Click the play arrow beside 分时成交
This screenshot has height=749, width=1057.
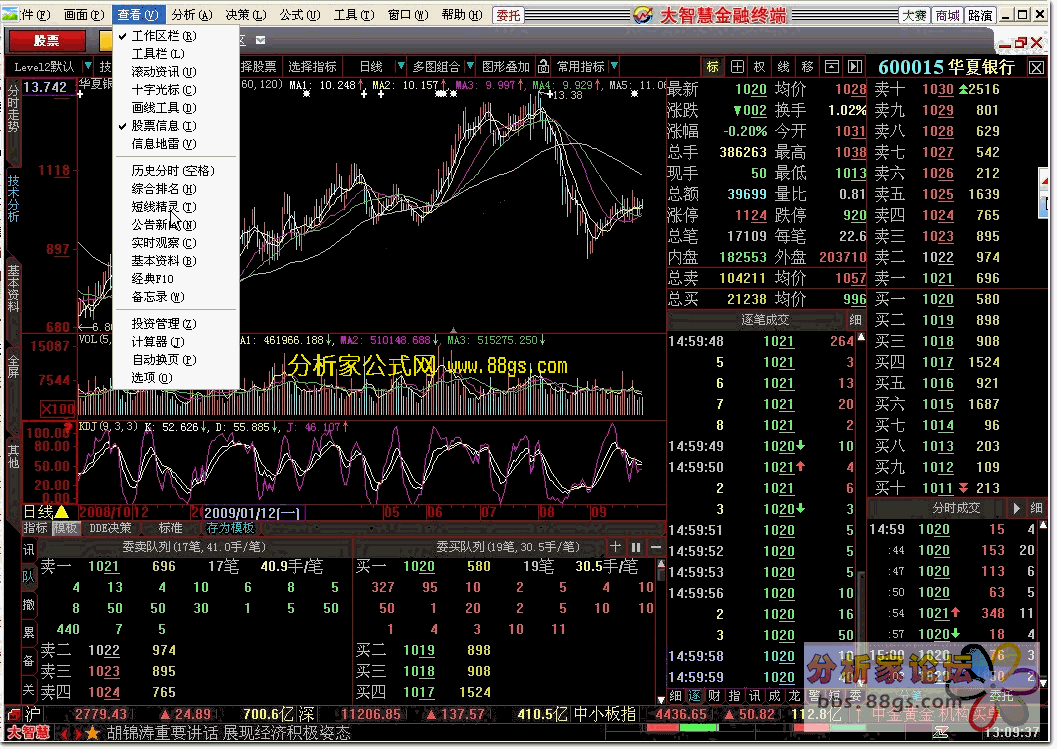coord(1017,508)
